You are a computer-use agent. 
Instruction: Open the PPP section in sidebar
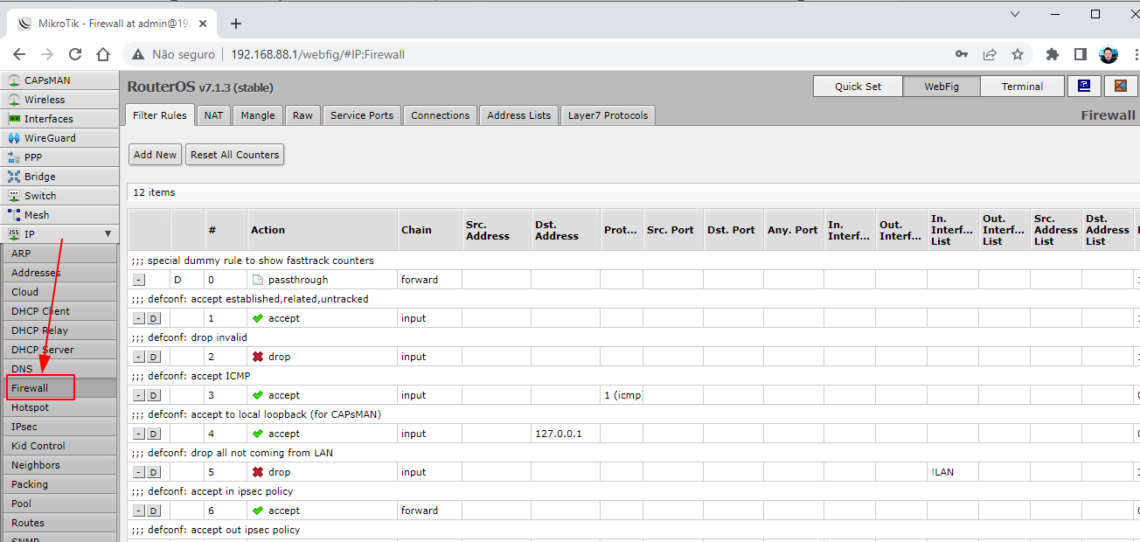59,157
